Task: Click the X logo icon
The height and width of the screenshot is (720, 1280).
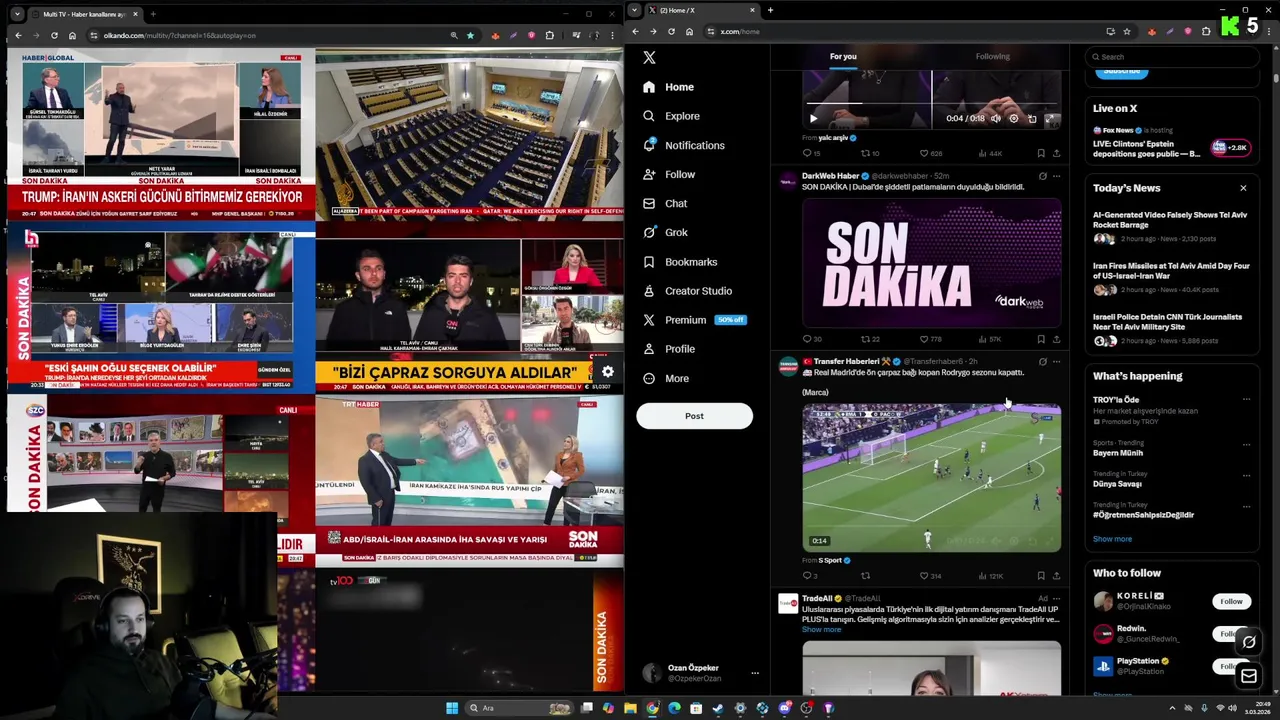Action: click(649, 58)
